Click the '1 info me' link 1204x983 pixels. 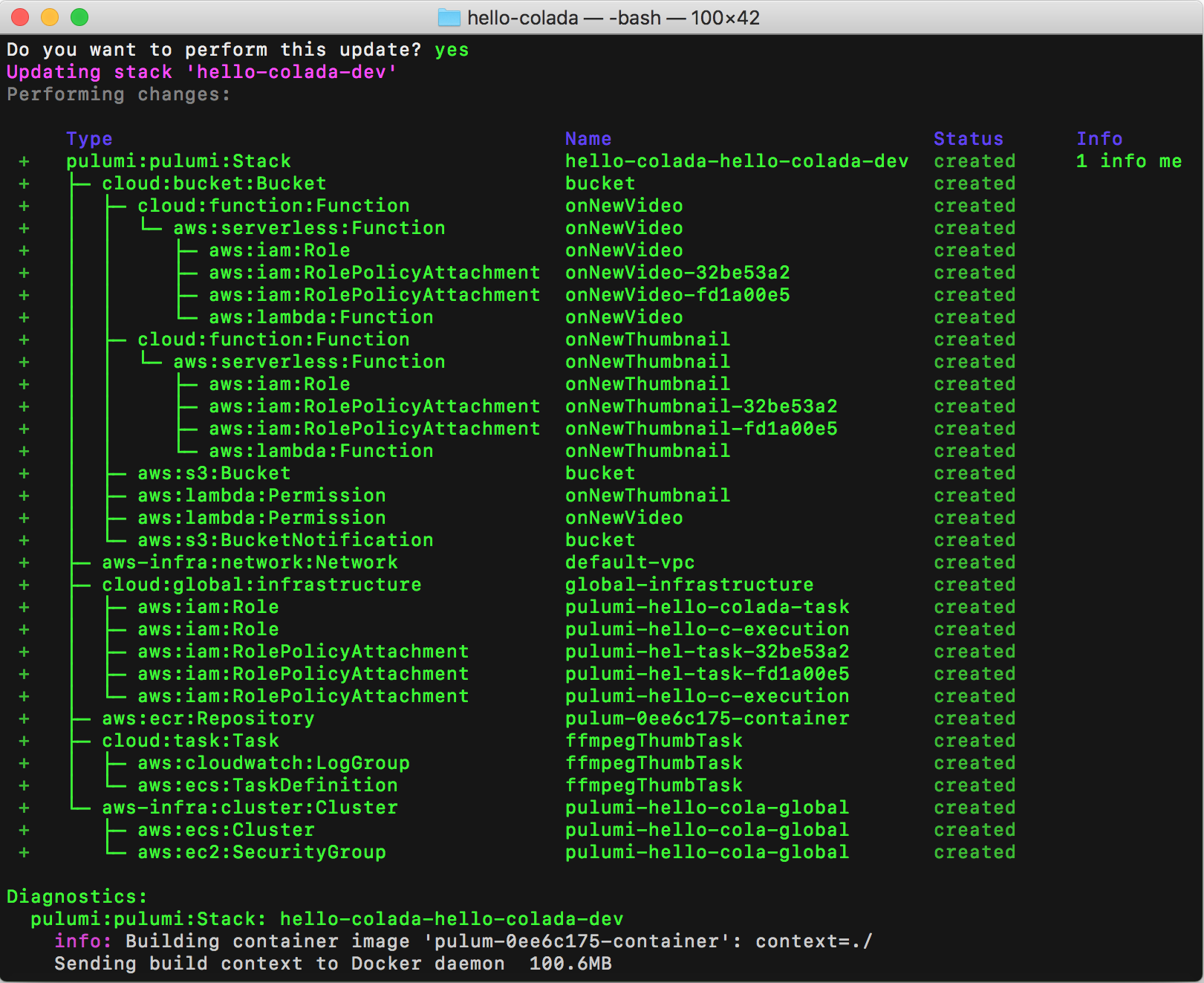(x=1129, y=161)
